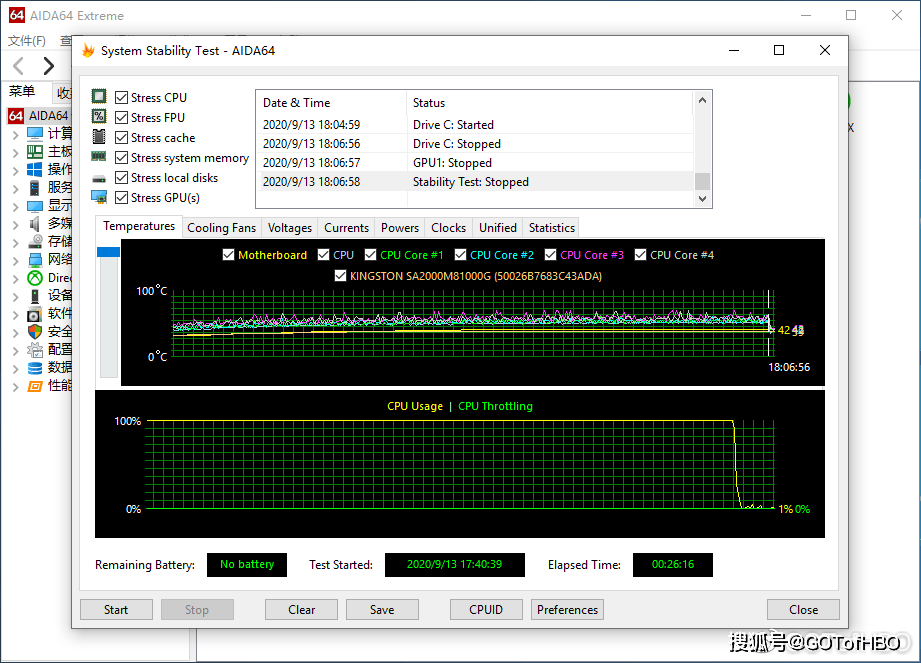This screenshot has width=921, height=663.
Task: Open the CPUID panel
Action: pyautogui.click(x=486, y=610)
